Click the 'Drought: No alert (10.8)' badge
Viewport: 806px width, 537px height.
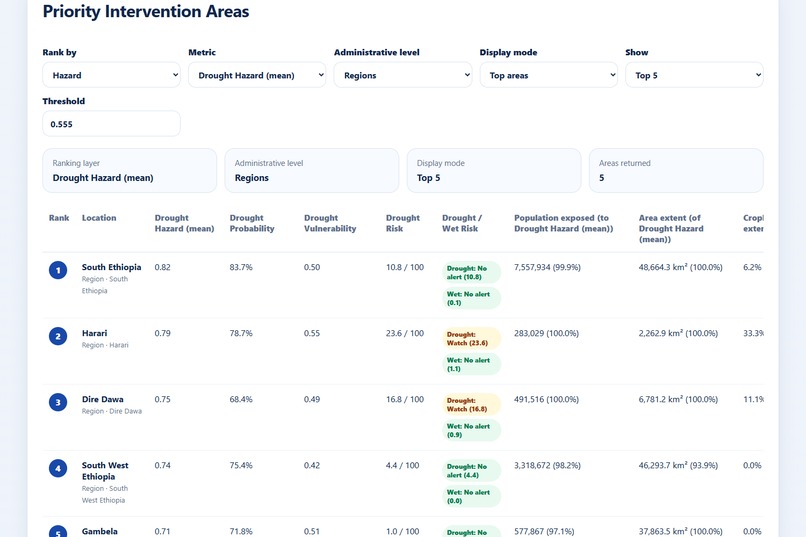(x=471, y=272)
